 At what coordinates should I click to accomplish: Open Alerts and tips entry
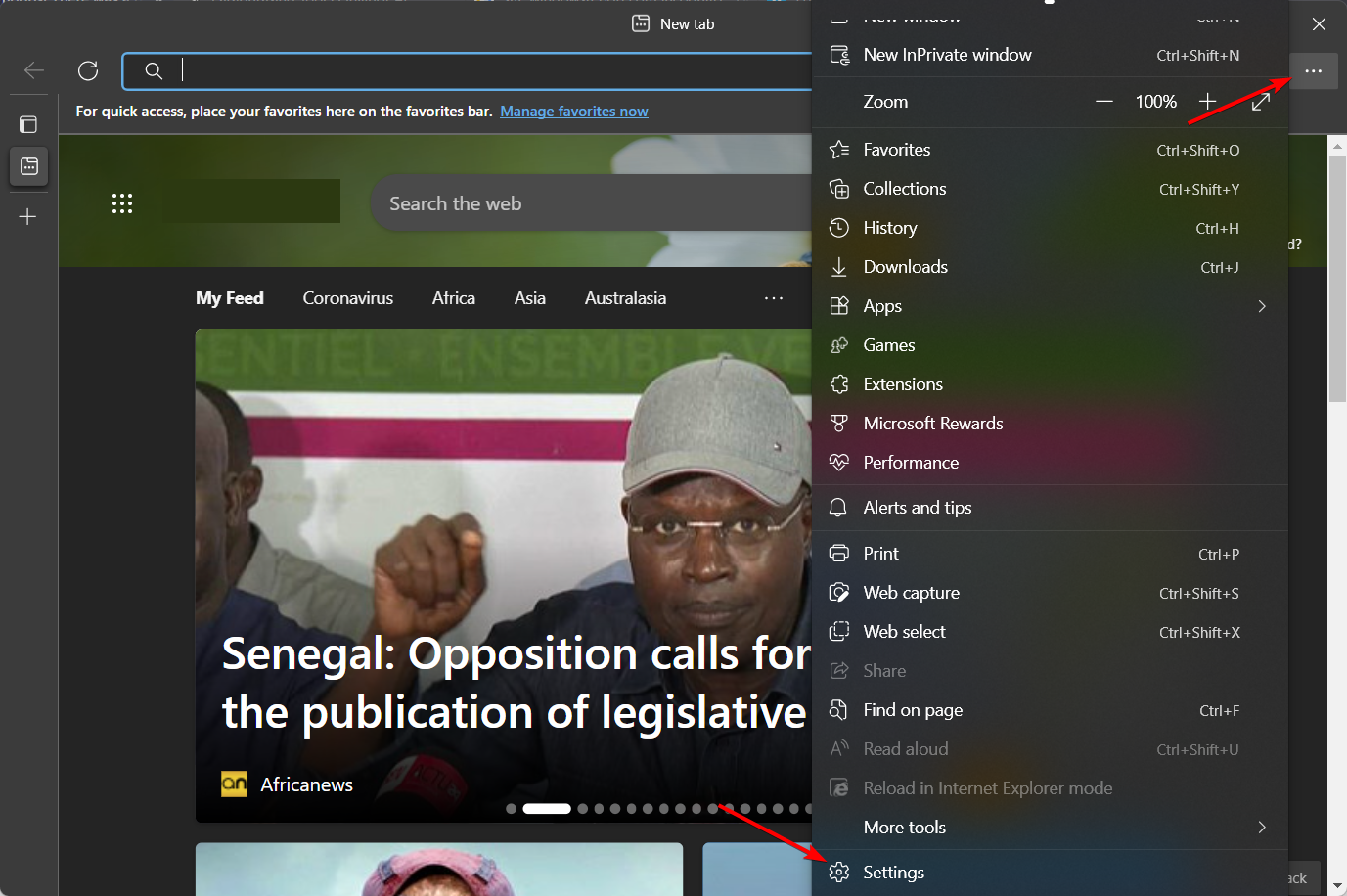[1050, 508]
